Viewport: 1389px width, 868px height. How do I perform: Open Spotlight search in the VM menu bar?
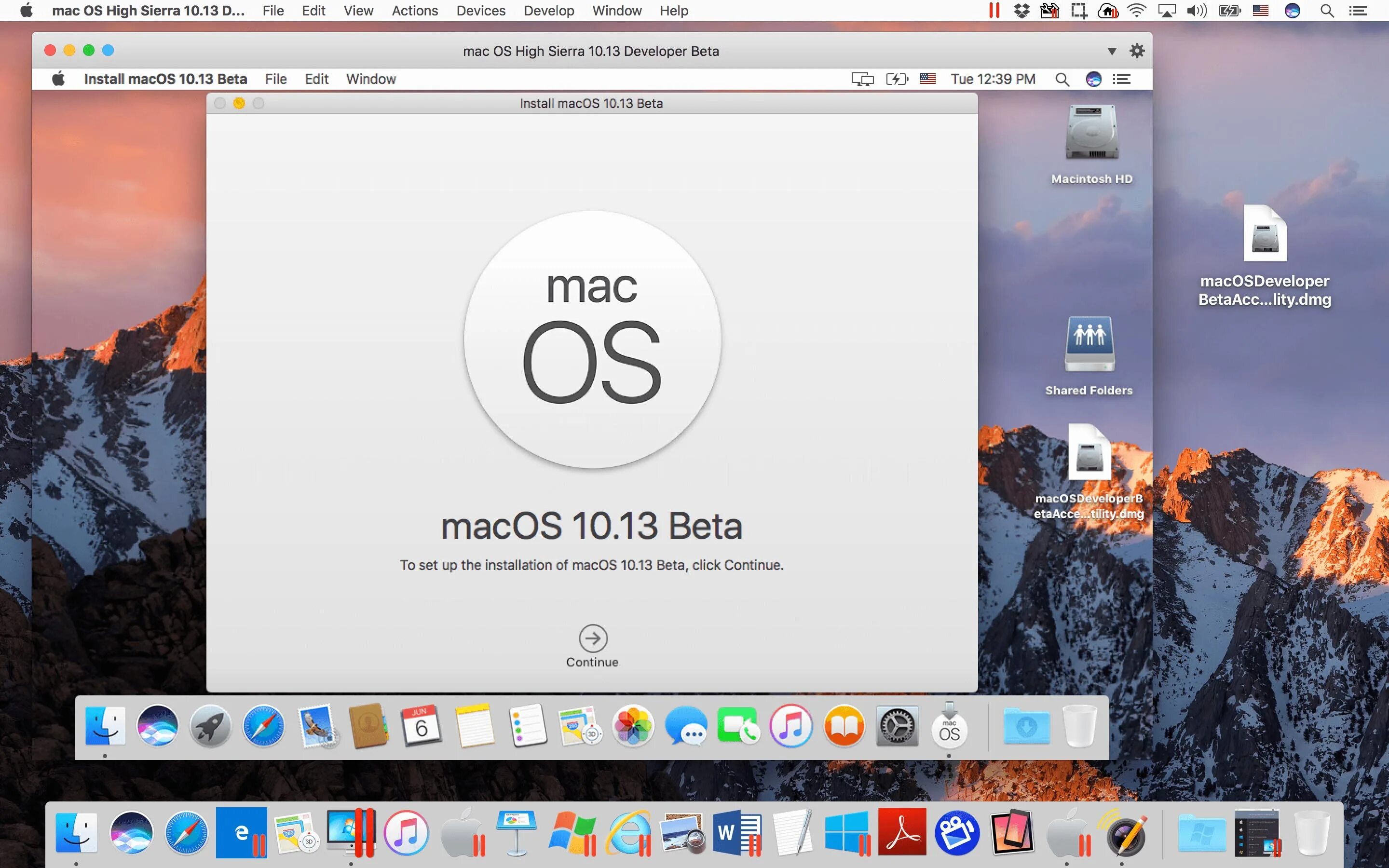pos(1062,79)
